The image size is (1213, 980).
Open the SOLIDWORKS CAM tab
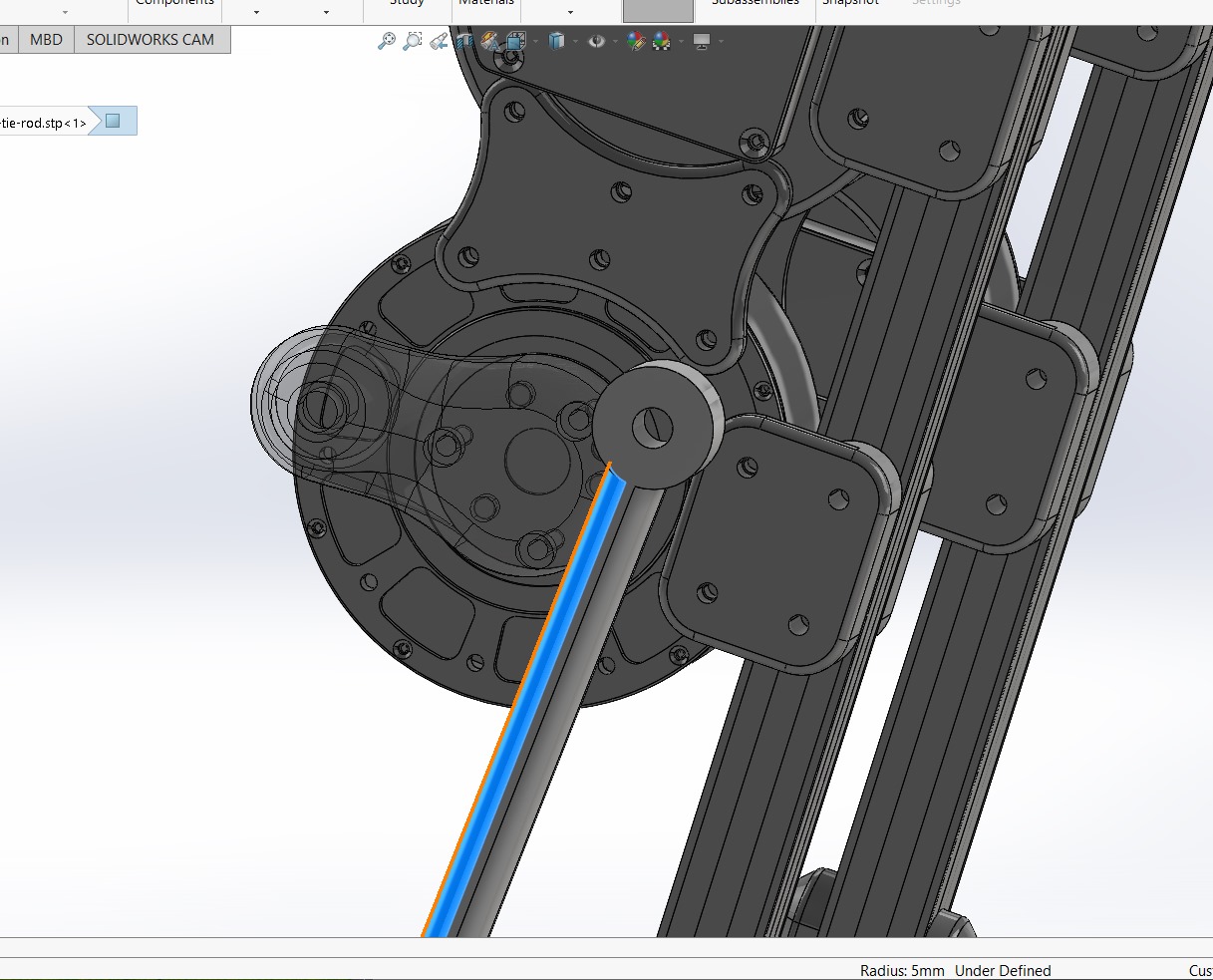(x=151, y=40)
